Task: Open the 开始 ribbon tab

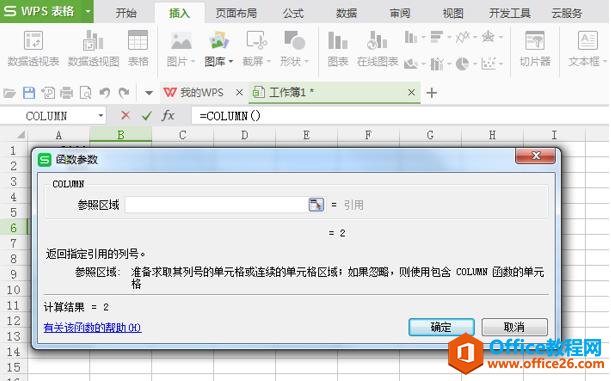Action: (126, 13)
